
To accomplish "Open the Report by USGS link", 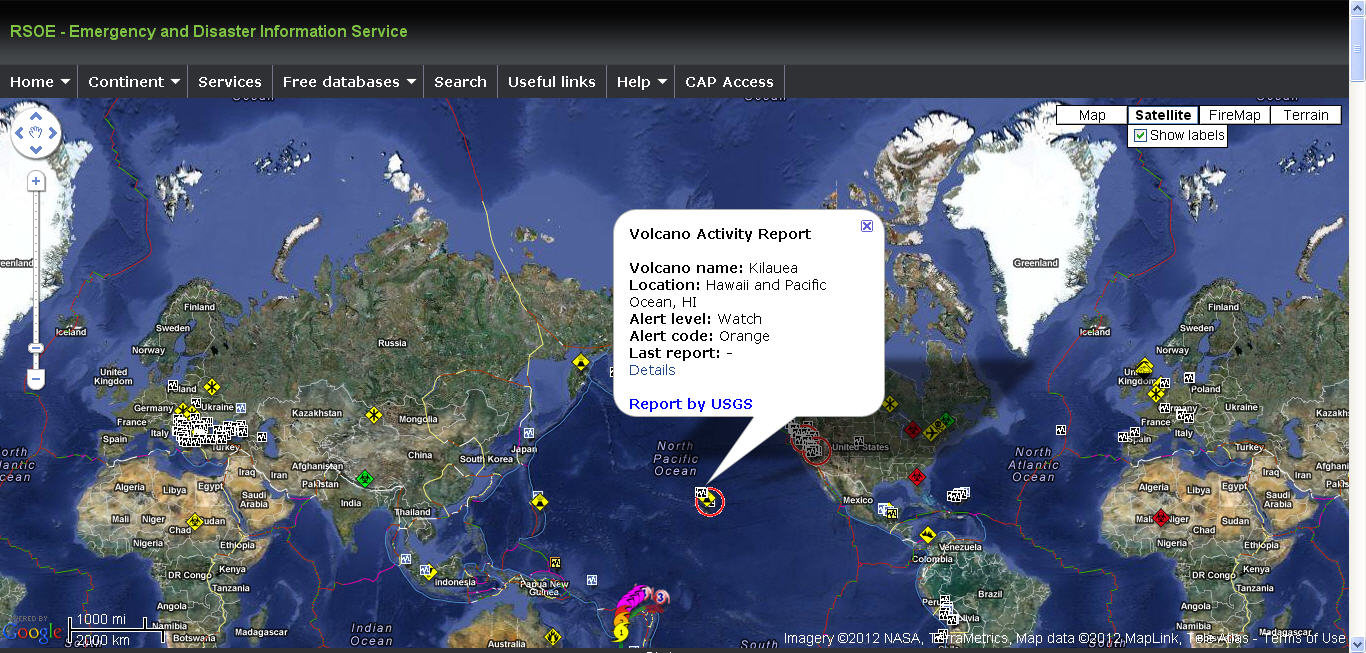I will pyautogui.click(x=690, y=404).
